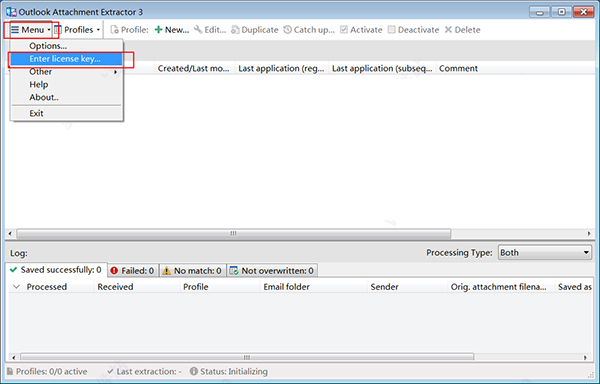Click log pane scroll left arrow
The height and width of the screenshot is (384, 600).
[x=14, y=358]
